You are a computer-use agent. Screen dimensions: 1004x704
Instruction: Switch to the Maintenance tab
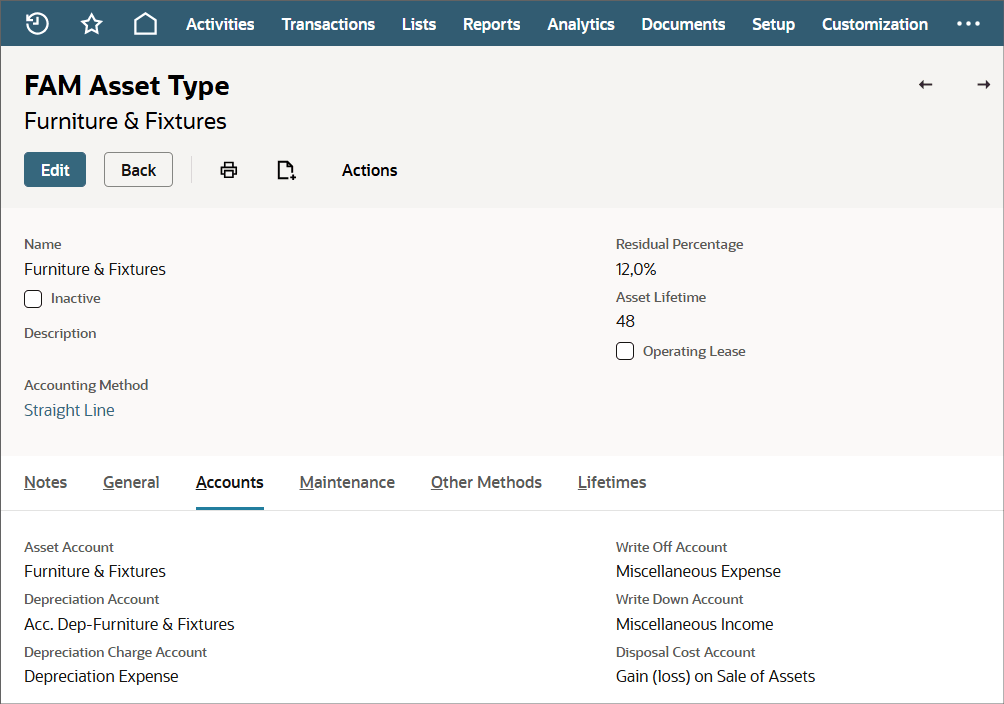click(x=347, y=482)
